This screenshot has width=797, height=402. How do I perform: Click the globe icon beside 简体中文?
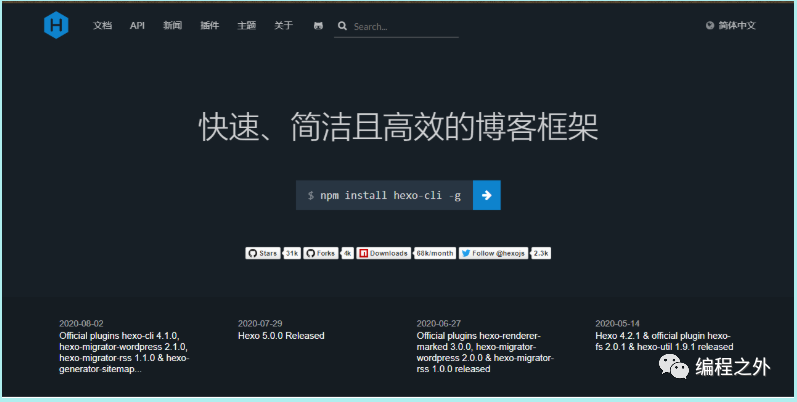coord(710,25)
